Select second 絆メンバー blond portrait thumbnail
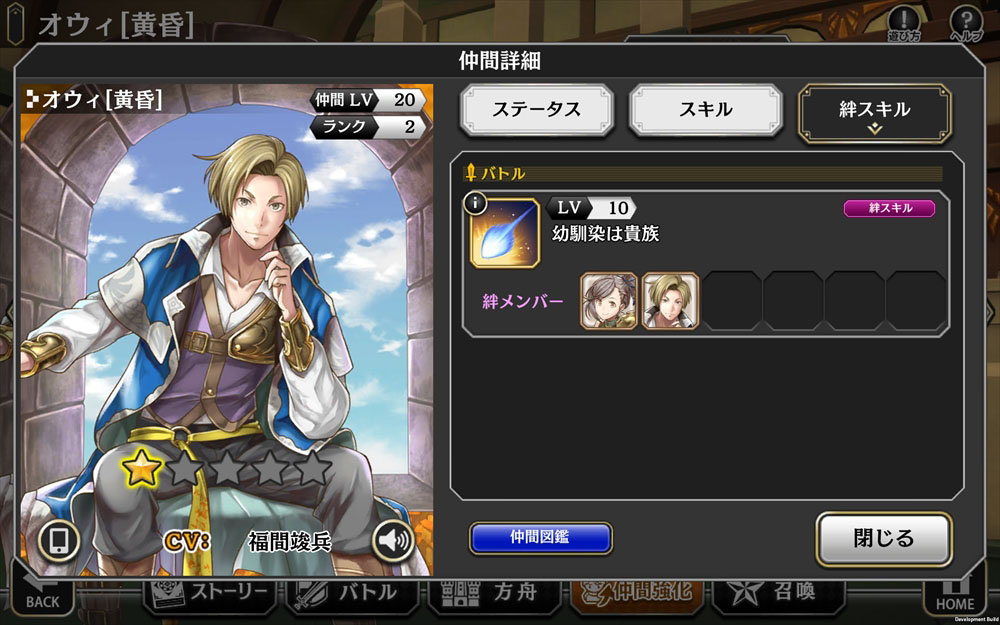Screen dimensions: 1000x625 (670, 301)
